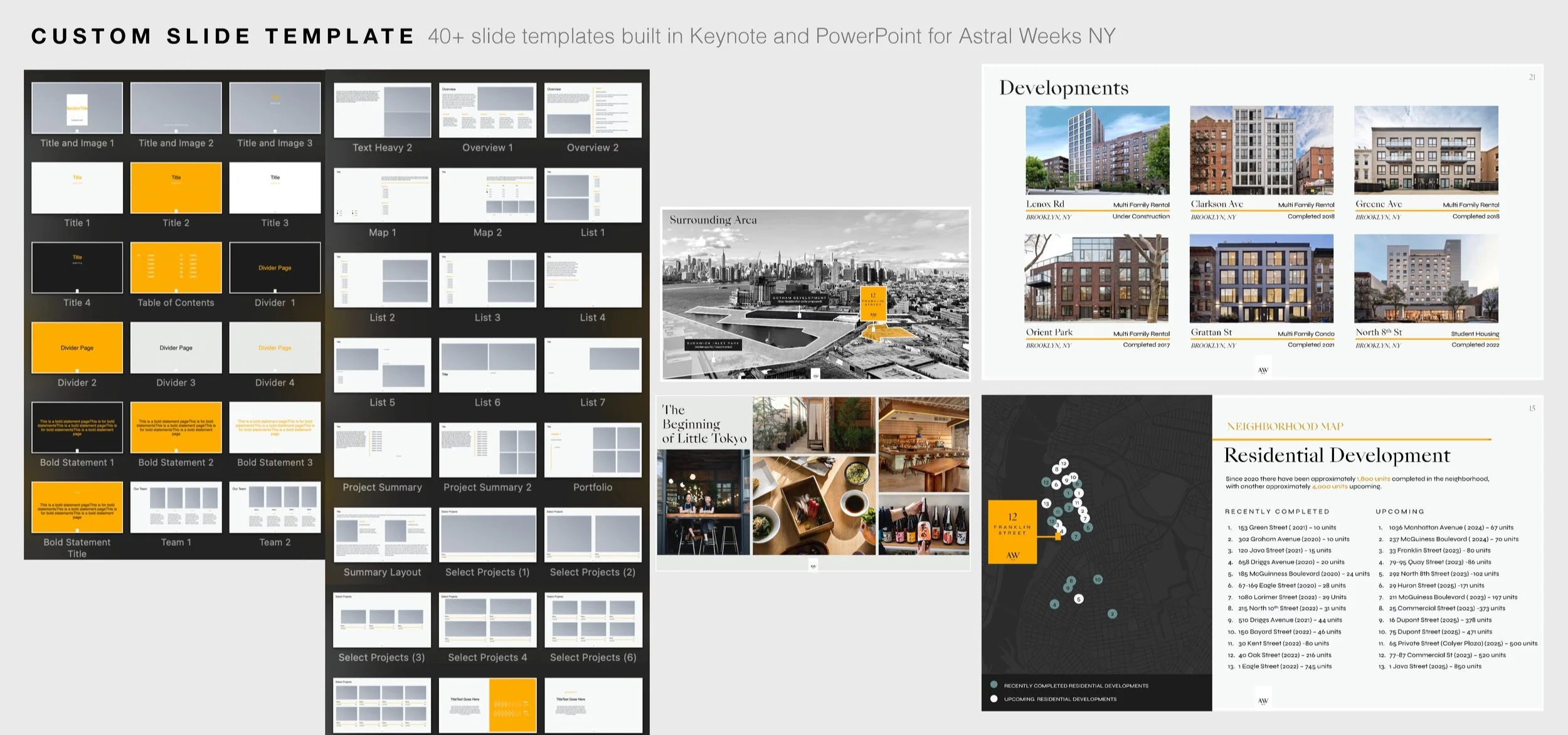
Task: Pick the Table of Contents slide layout
Action: 176,268
